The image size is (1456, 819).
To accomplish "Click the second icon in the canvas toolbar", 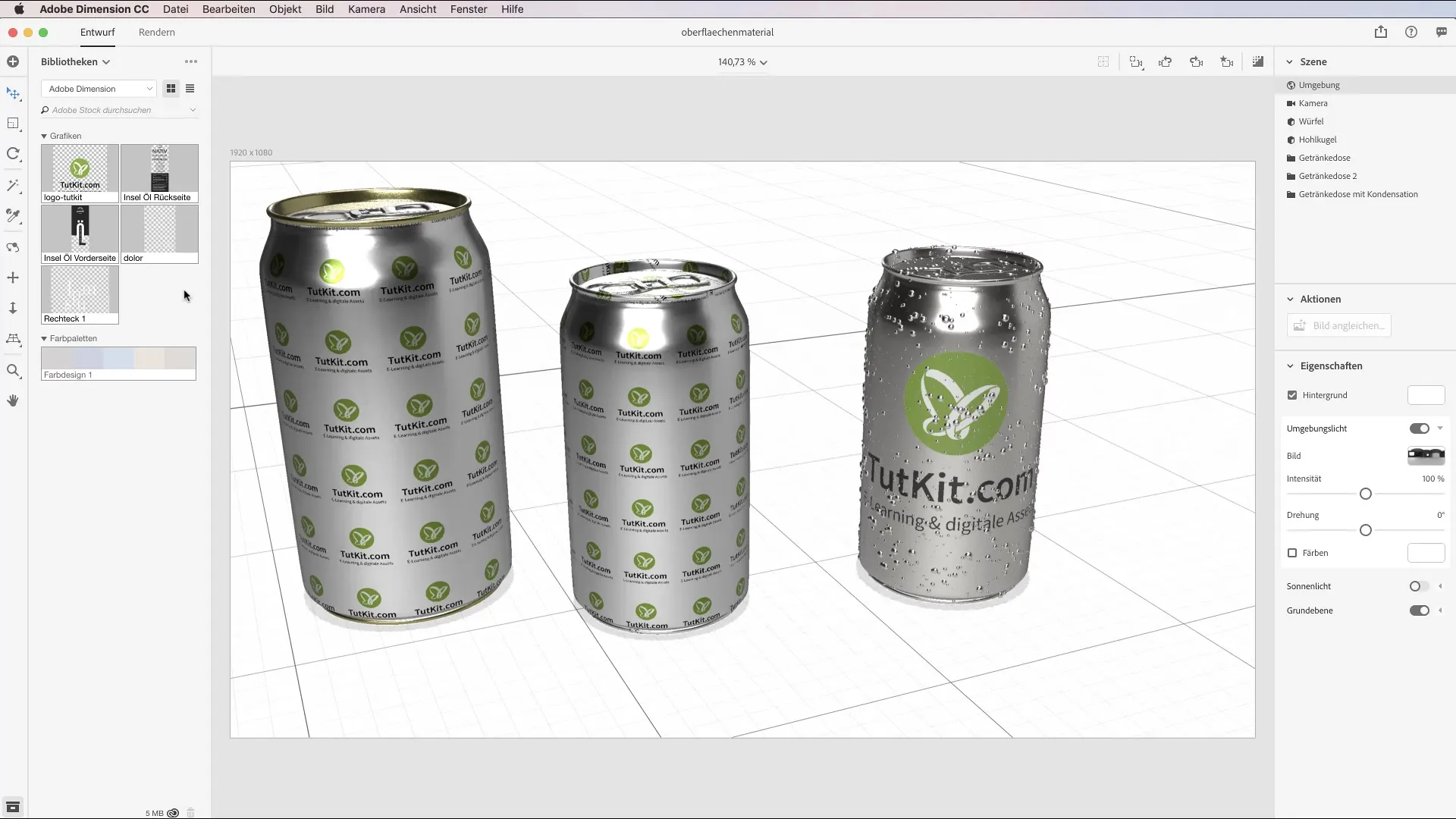I will point(1135,62).
